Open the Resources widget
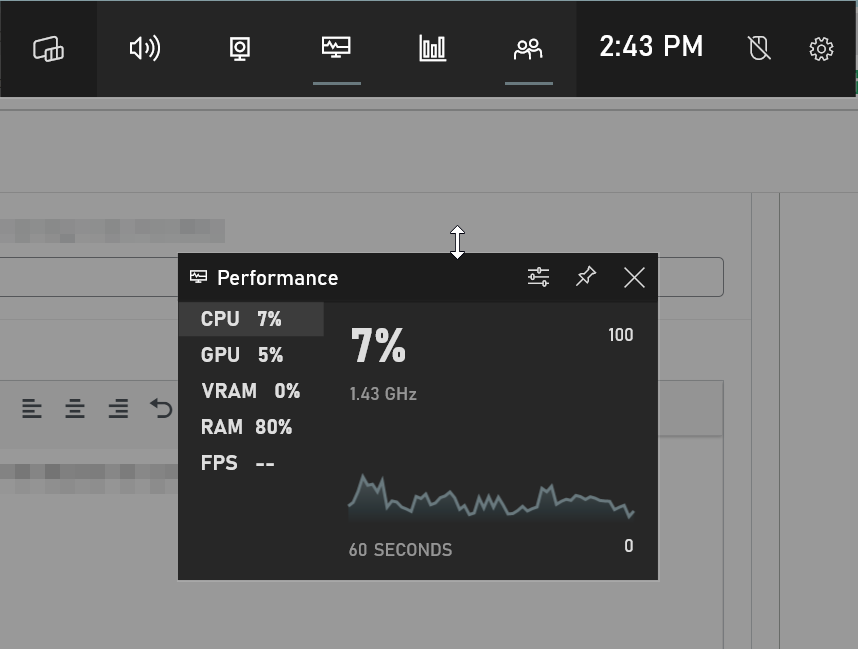 [x=432, y=48]
